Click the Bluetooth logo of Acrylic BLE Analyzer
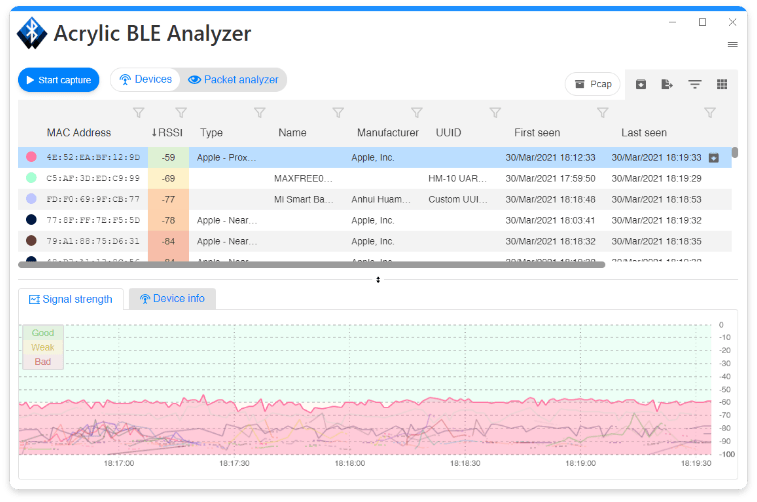 [32, 33]
